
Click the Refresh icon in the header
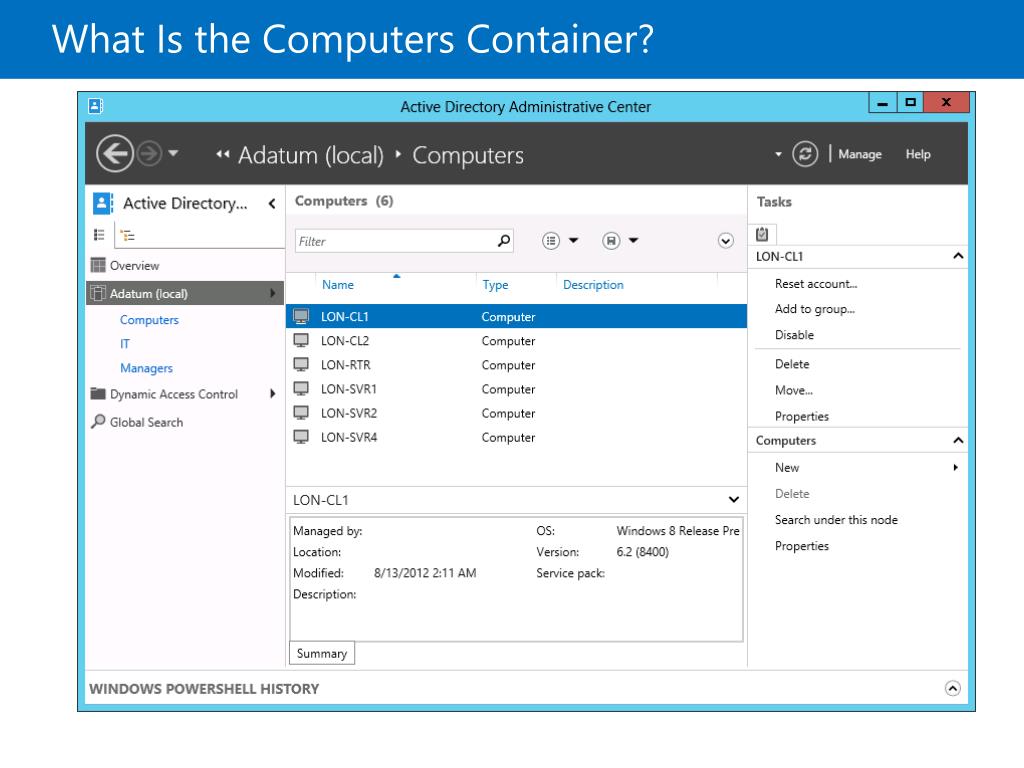pyautogui.click(x=805, y=154)
